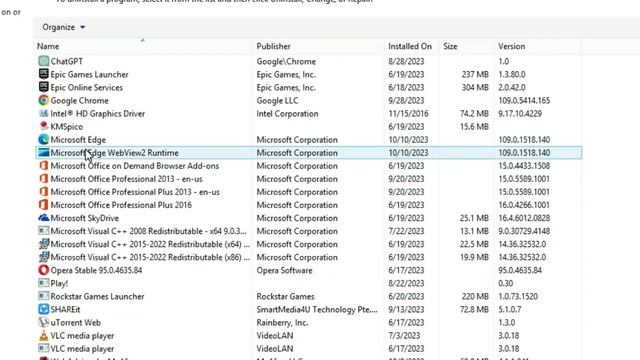Image resolution: width=640 pixels, height=360 pixels.
Task: Select the 8/28/2023 install date
Action: (x=406, y=61)
